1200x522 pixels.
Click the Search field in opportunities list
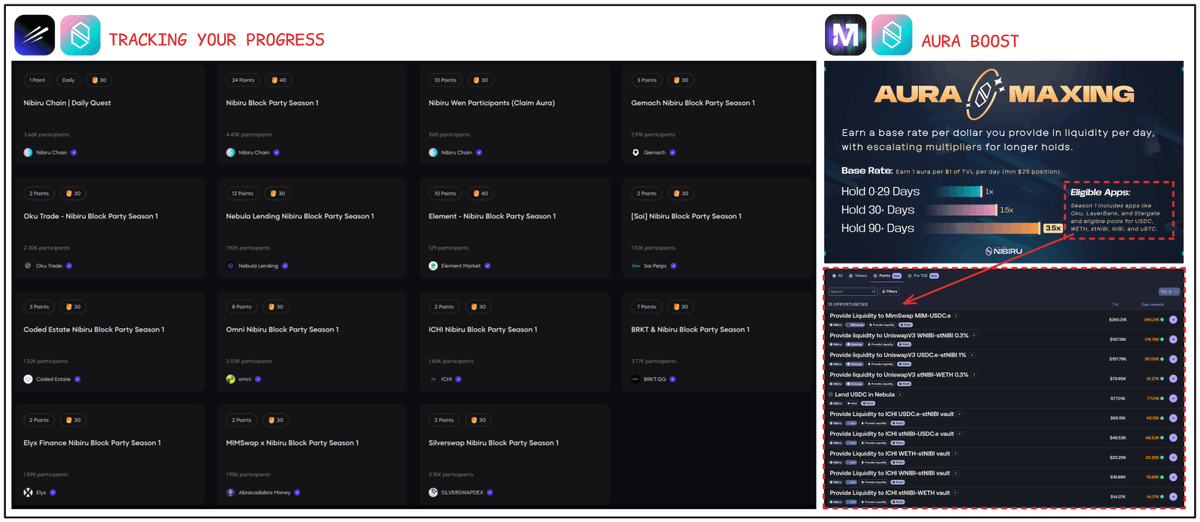point(853,291)
